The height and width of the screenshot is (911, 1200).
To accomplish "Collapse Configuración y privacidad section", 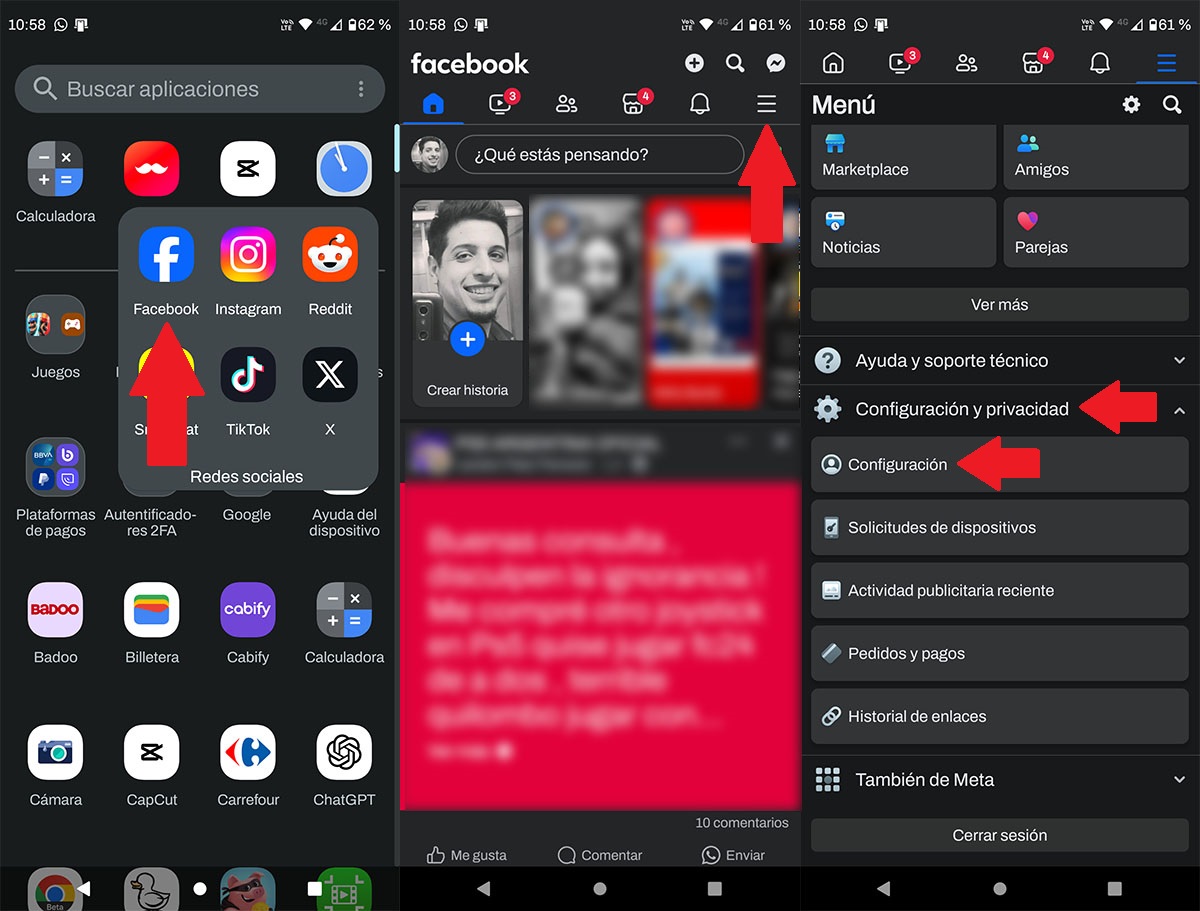I will (1000, 409).
